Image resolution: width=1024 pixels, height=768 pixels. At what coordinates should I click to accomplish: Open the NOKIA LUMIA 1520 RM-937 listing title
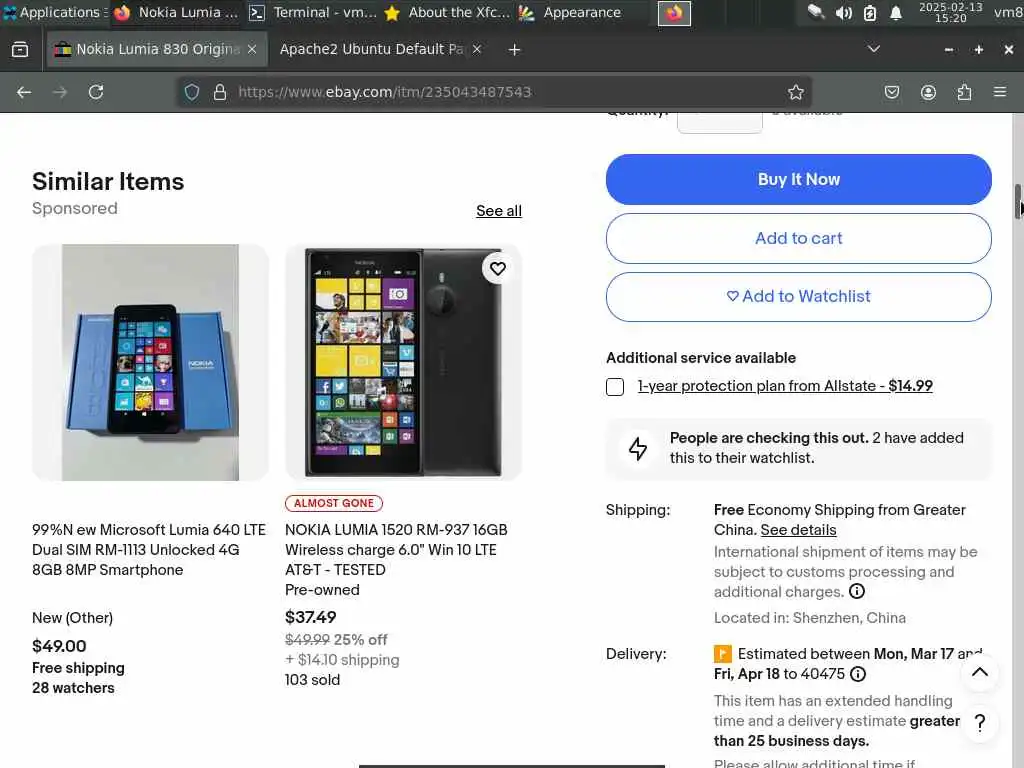[396, 550]
